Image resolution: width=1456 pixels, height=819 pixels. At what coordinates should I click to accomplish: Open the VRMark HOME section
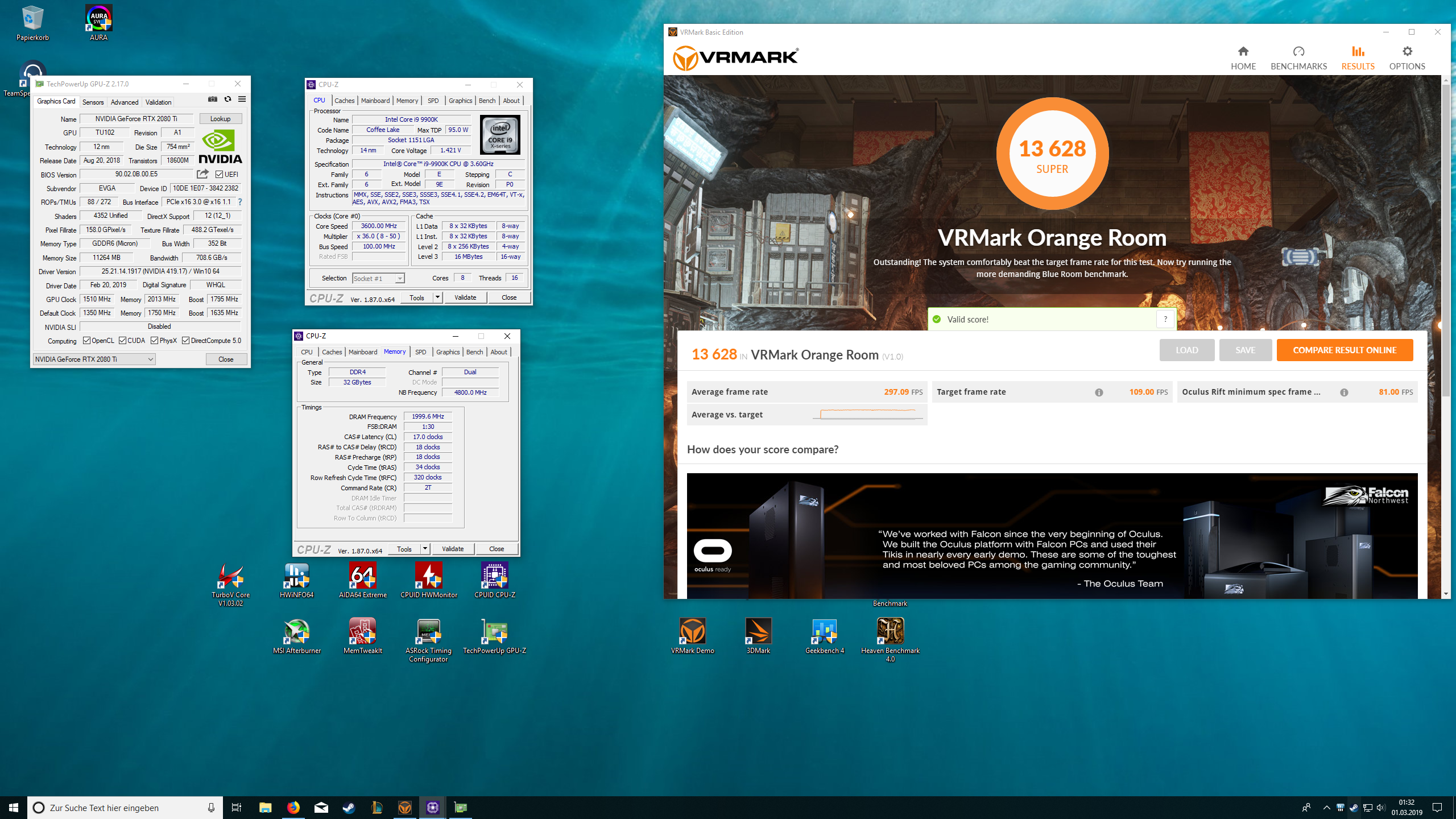[1243, 58]
